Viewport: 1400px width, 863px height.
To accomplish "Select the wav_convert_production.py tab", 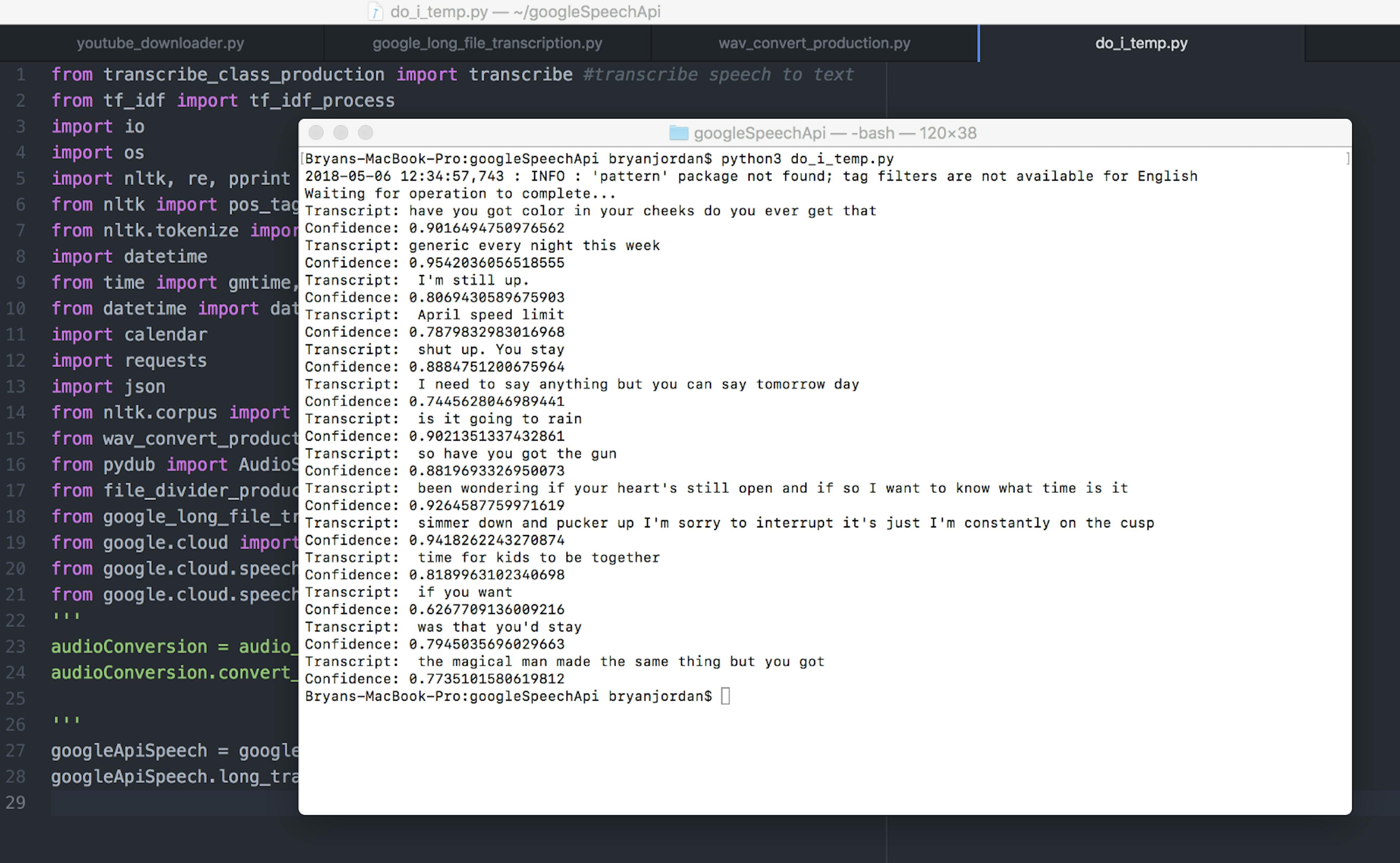I will 814,43.
